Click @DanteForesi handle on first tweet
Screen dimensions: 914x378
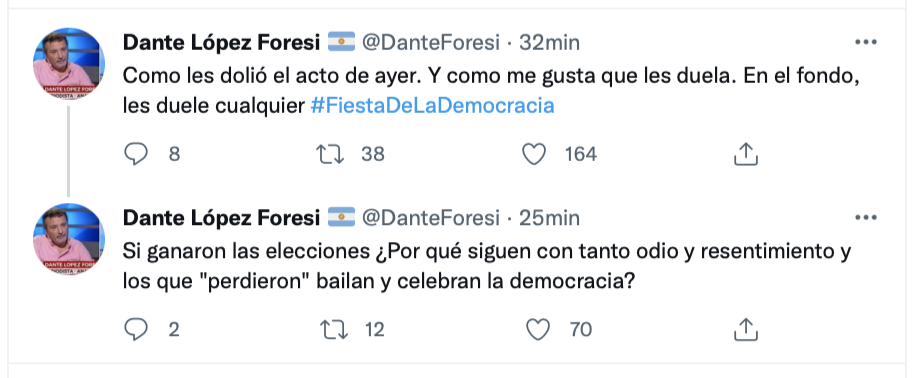point(431,43)
